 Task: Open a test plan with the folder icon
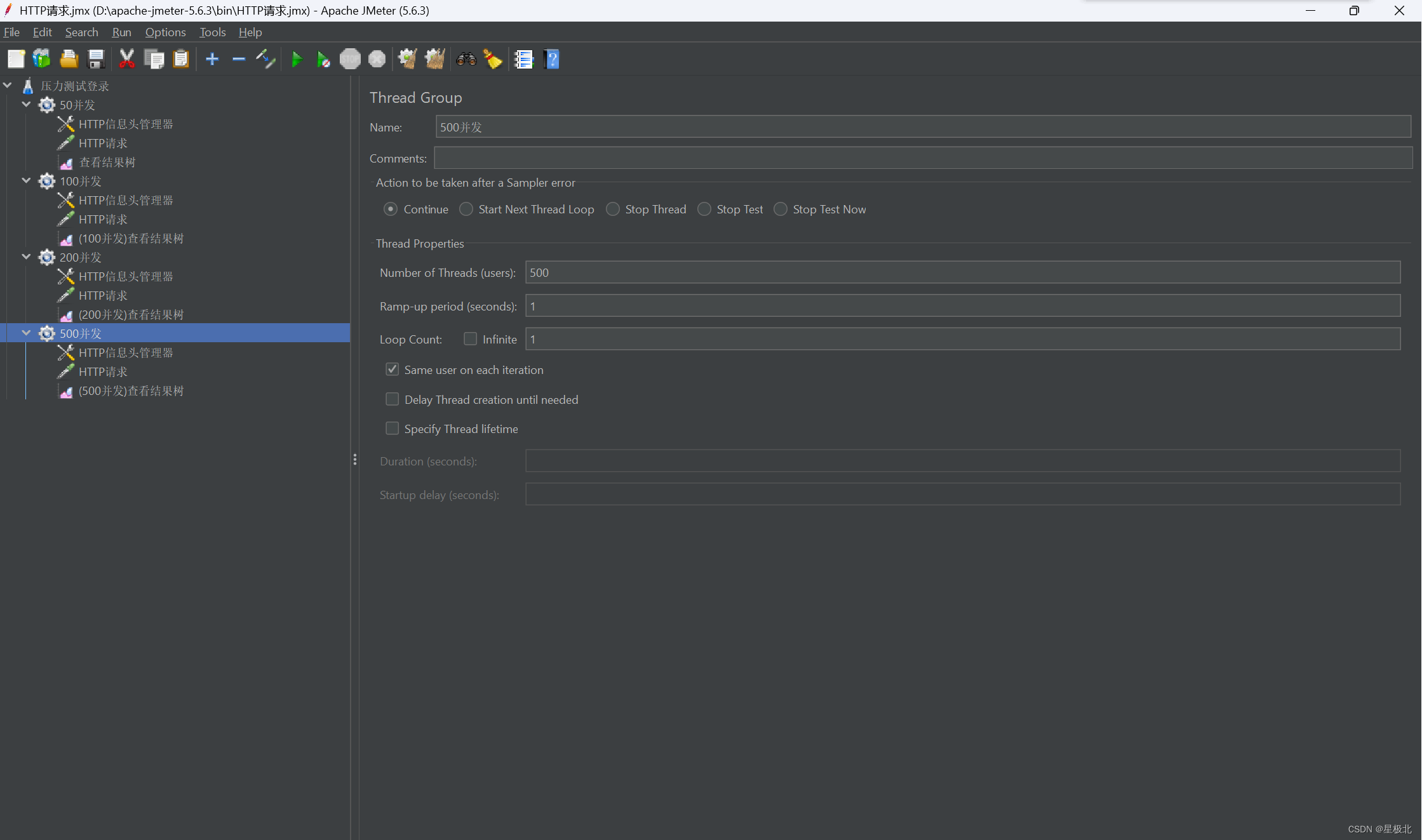click(x=69, y=59)
